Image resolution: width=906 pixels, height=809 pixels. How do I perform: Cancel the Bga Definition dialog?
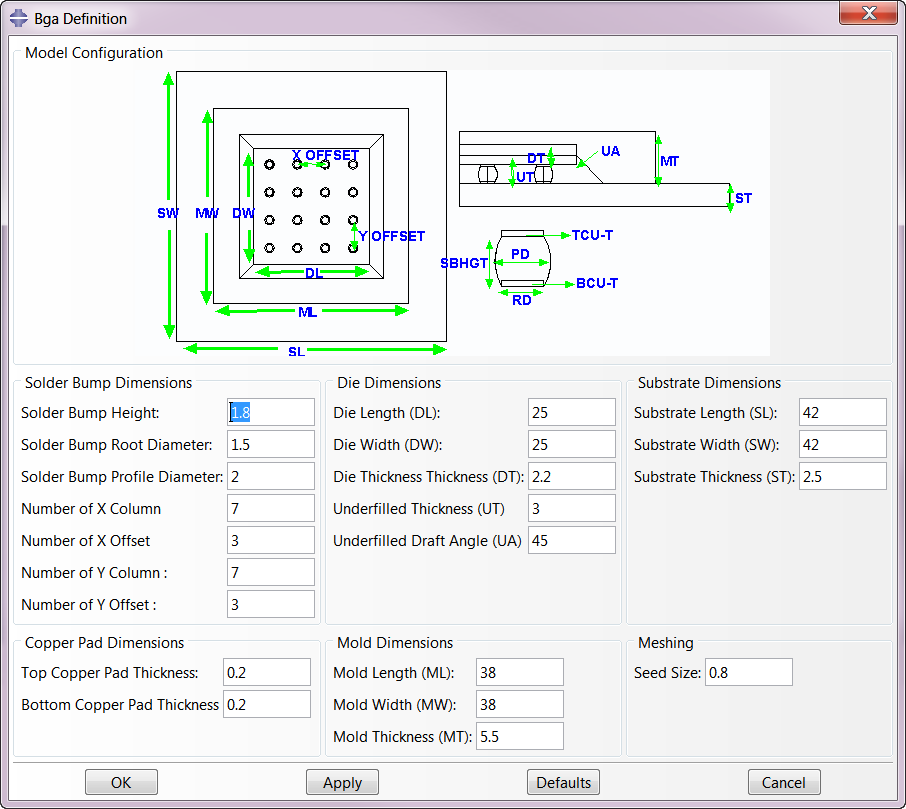(x=783, y=783)
